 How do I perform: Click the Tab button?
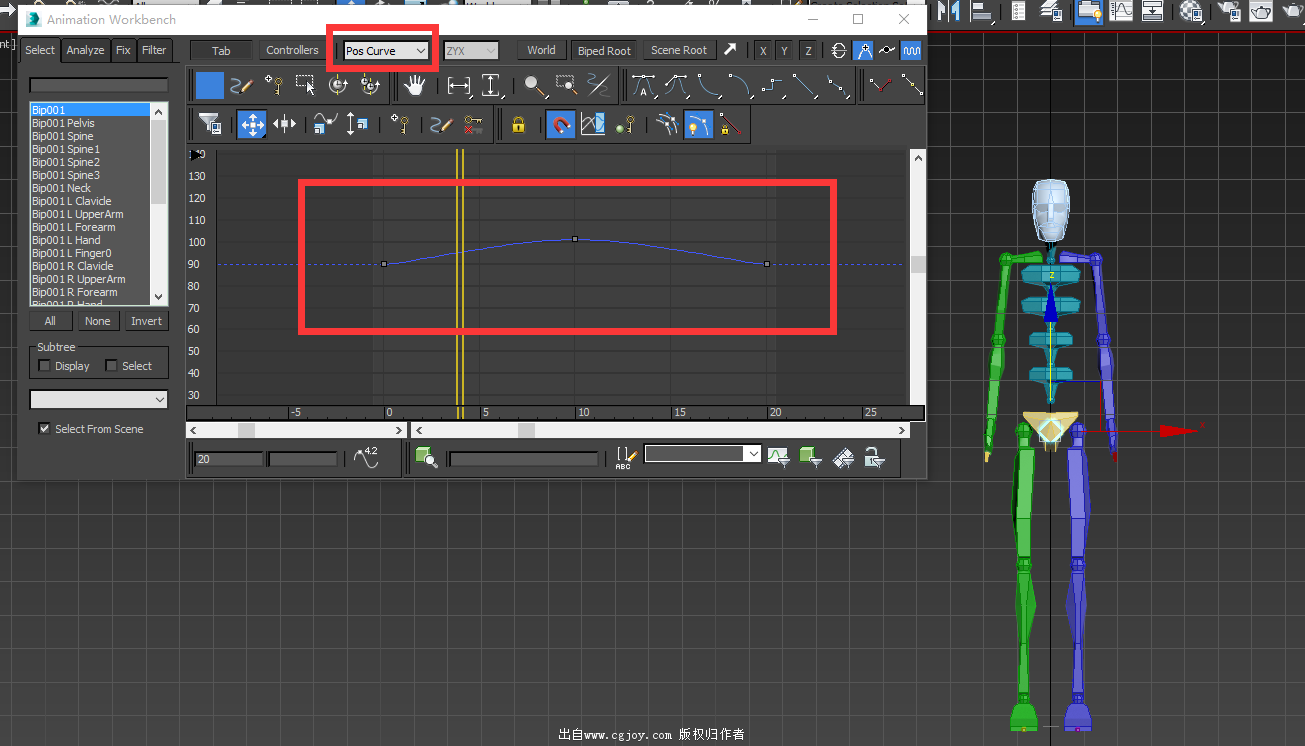pos(221,50)
